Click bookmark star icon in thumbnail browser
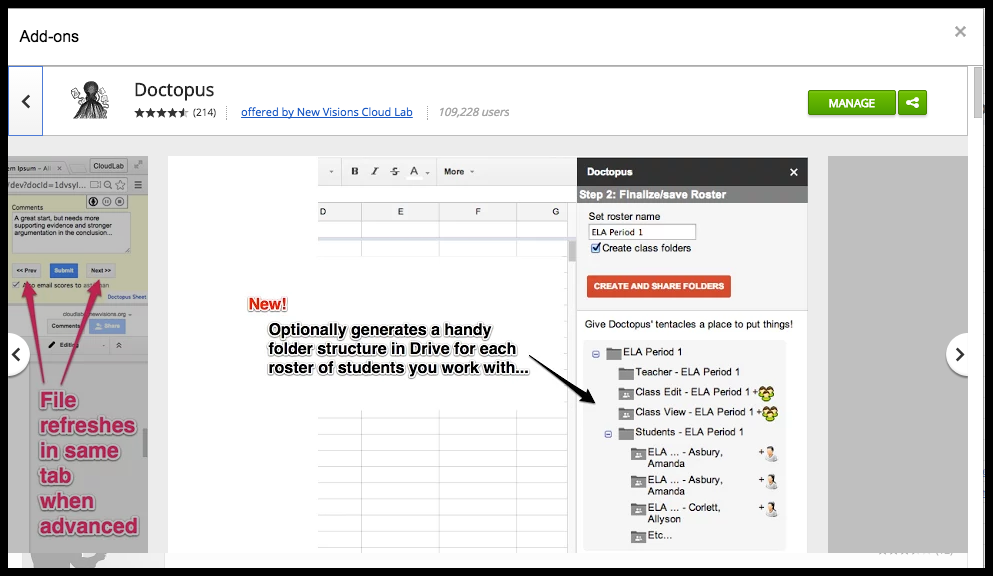 click(120, 185)
